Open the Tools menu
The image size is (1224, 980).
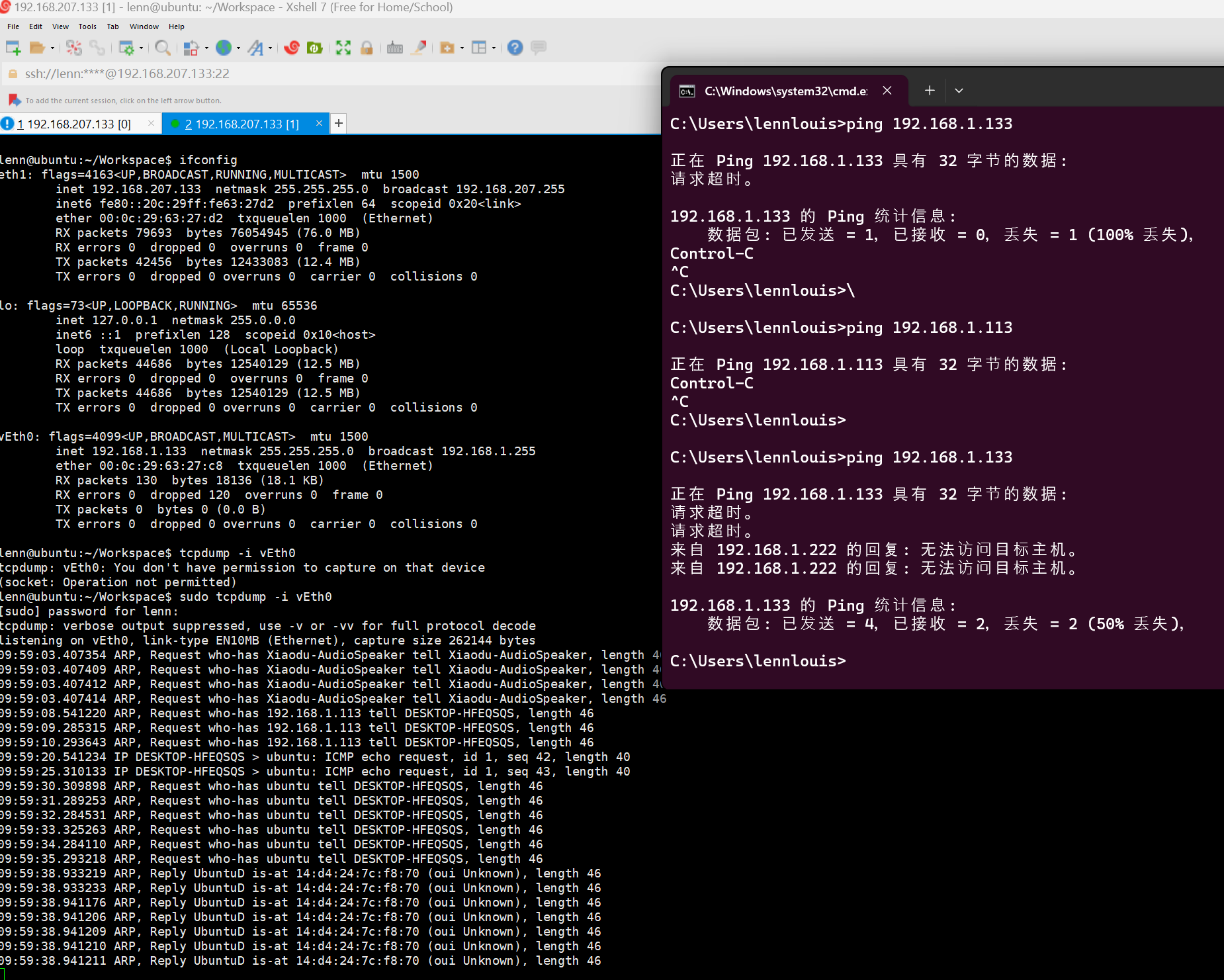[x=87, y=26]
